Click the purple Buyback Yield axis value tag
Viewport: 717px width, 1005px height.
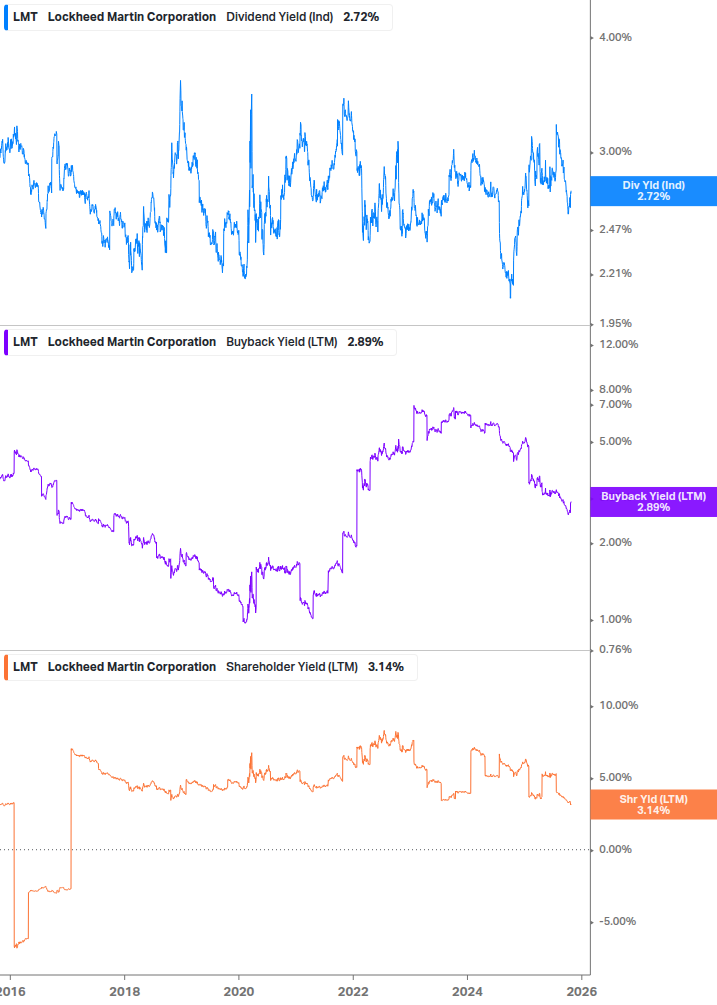[653, 502]
